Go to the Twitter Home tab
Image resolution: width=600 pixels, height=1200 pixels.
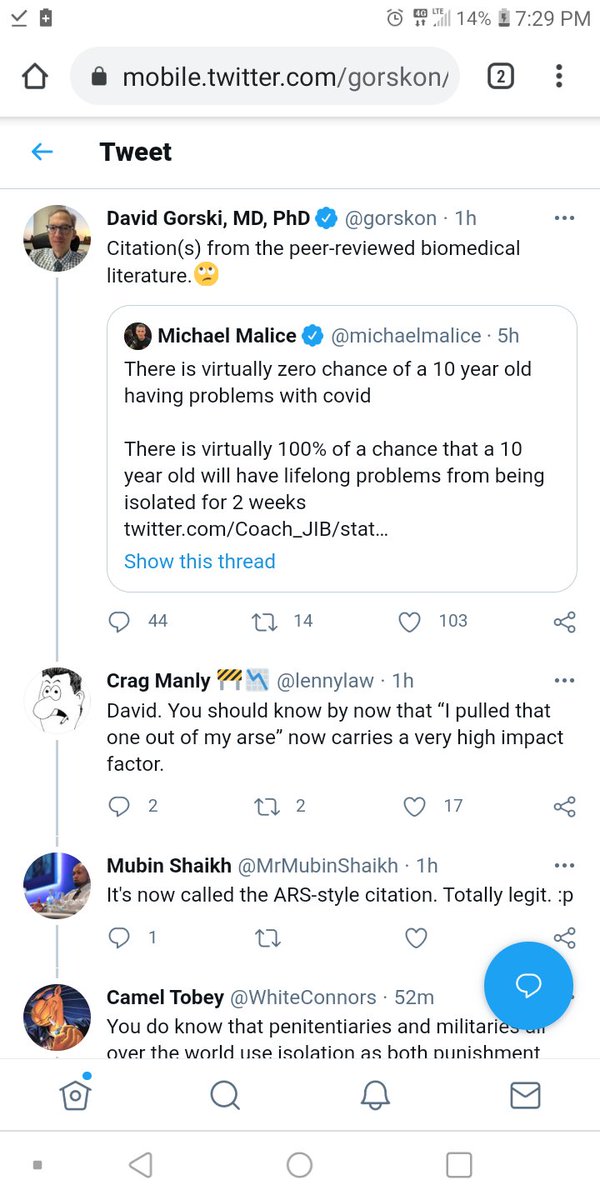75,1096
